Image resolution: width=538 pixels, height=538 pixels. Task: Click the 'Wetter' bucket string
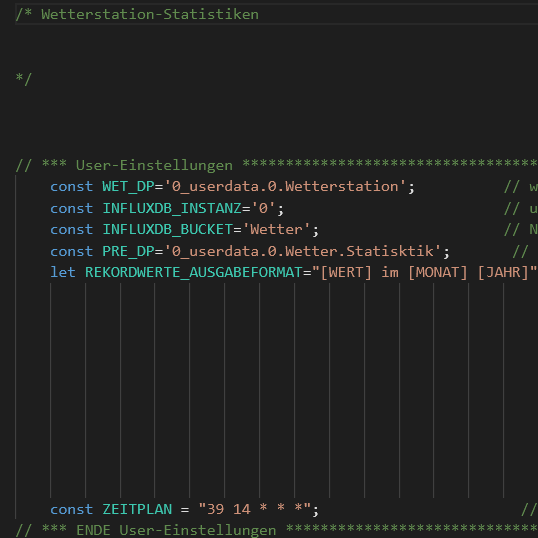pos(277,230)
